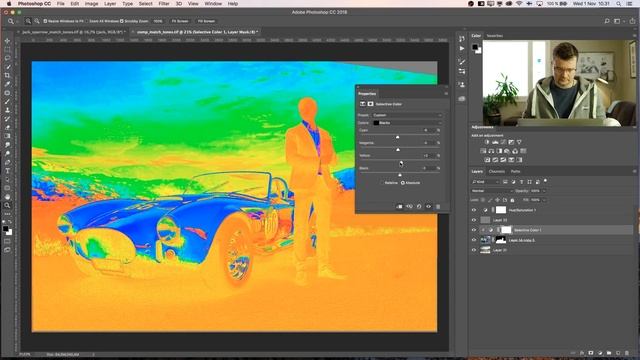Screen dimensions: 640x360
Task: Click the Zoom In option icon
Action: pos(28,21)
